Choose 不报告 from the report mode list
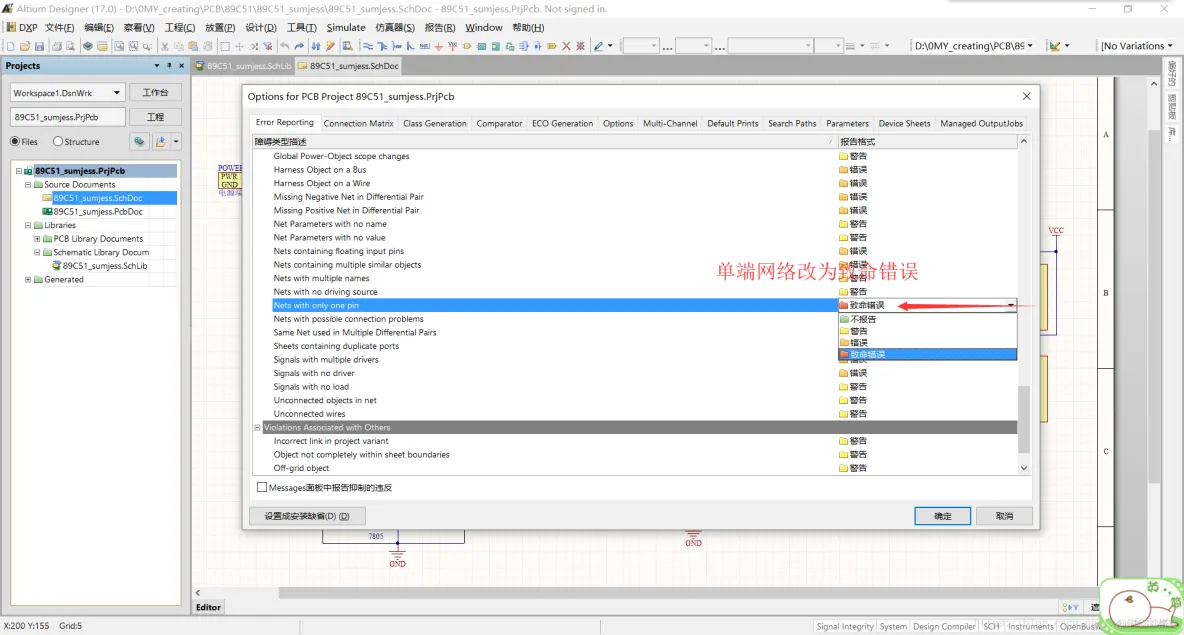 [927, 319]
